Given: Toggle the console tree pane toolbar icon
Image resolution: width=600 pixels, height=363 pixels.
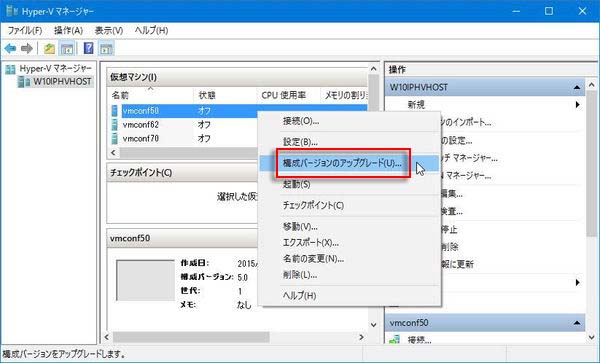Looking at the screenshot, I should point(67,49).
